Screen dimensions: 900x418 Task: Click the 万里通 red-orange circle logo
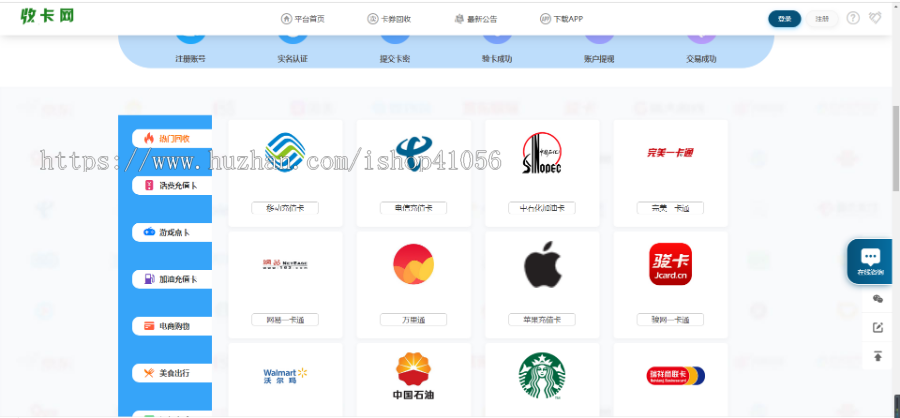(413, 264)
